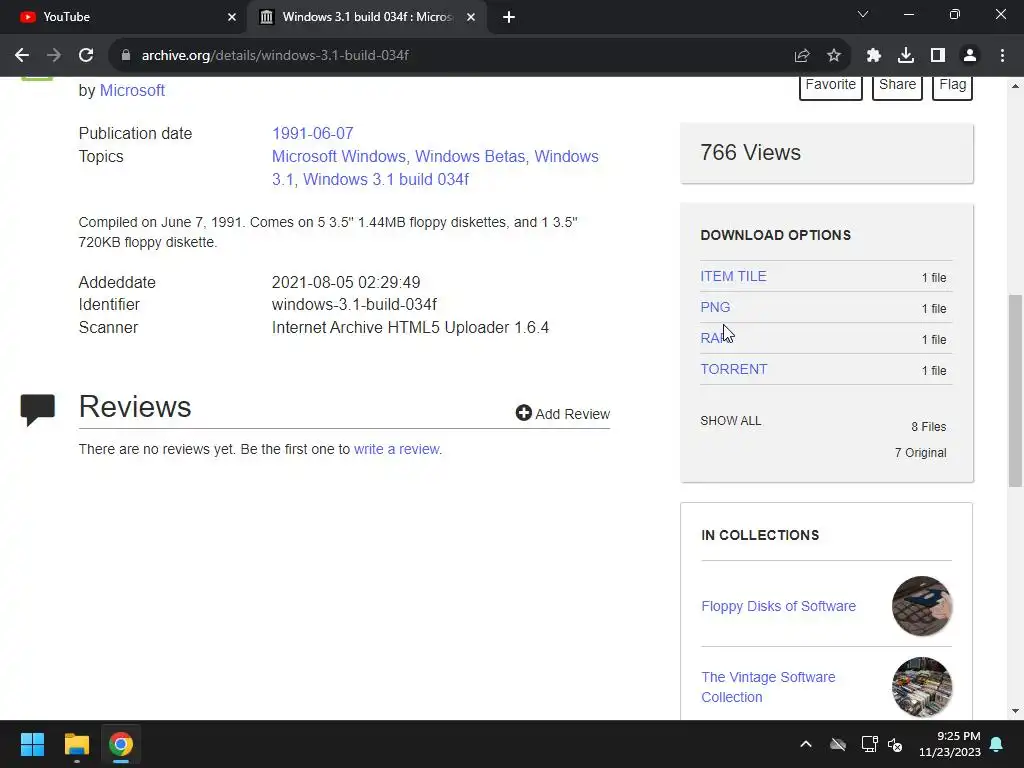Download the ITEM TILE file
The height and width of the screenshot is (768, 1024).
733,276
